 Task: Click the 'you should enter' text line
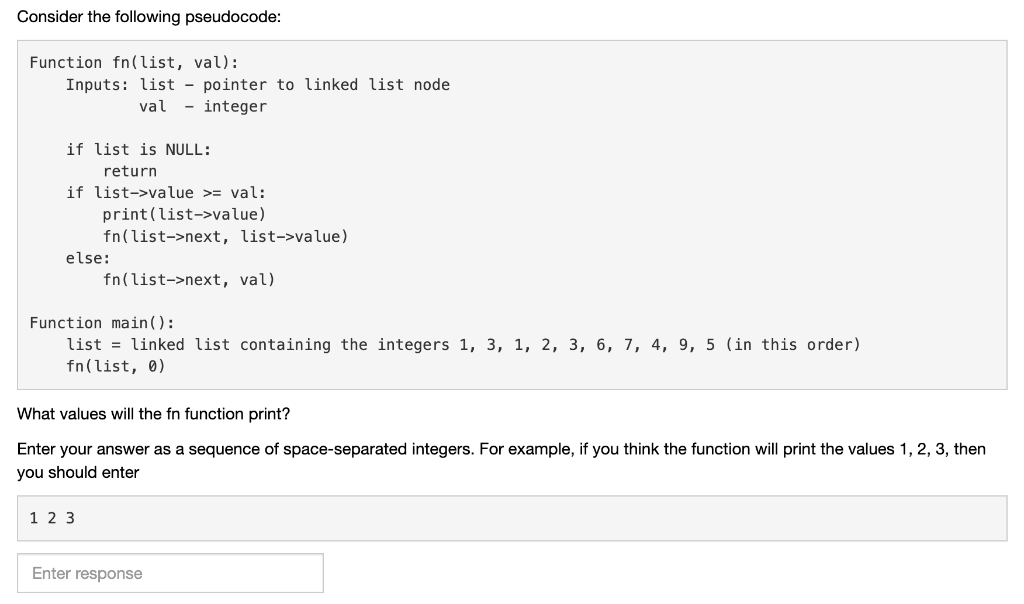tap(78, 472)
